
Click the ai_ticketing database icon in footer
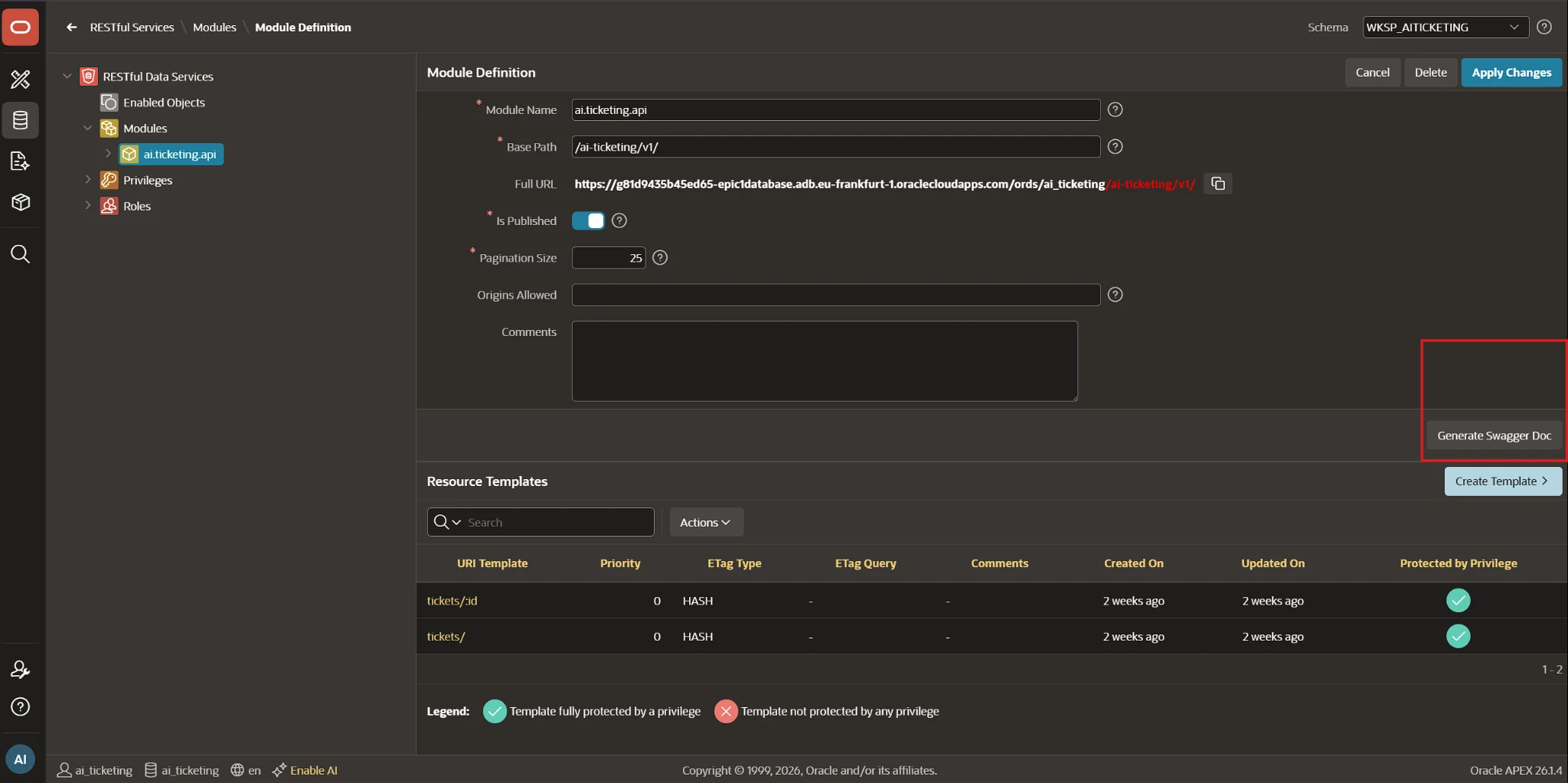pos(151,770)
